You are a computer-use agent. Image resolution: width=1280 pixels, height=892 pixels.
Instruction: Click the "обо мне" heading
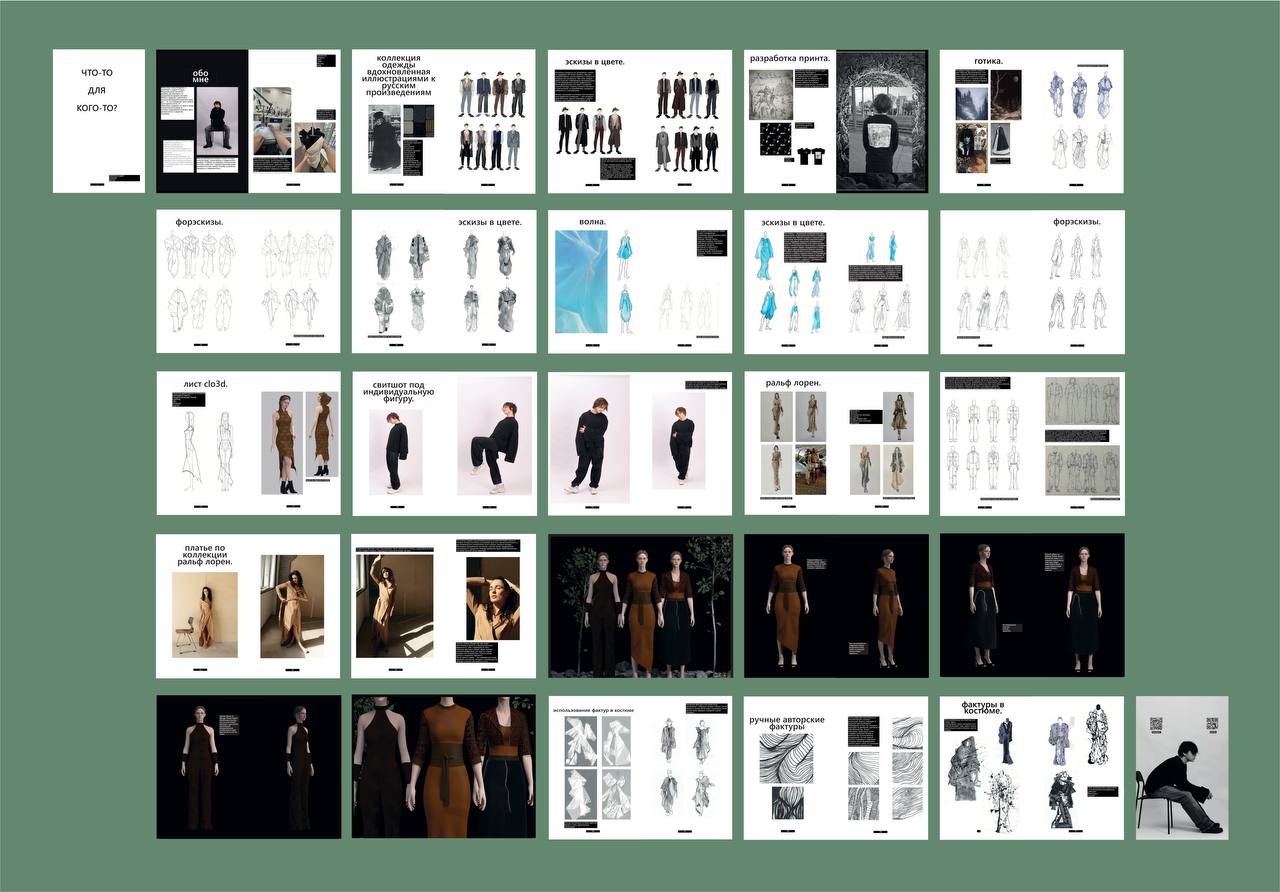tap(200, 77)
